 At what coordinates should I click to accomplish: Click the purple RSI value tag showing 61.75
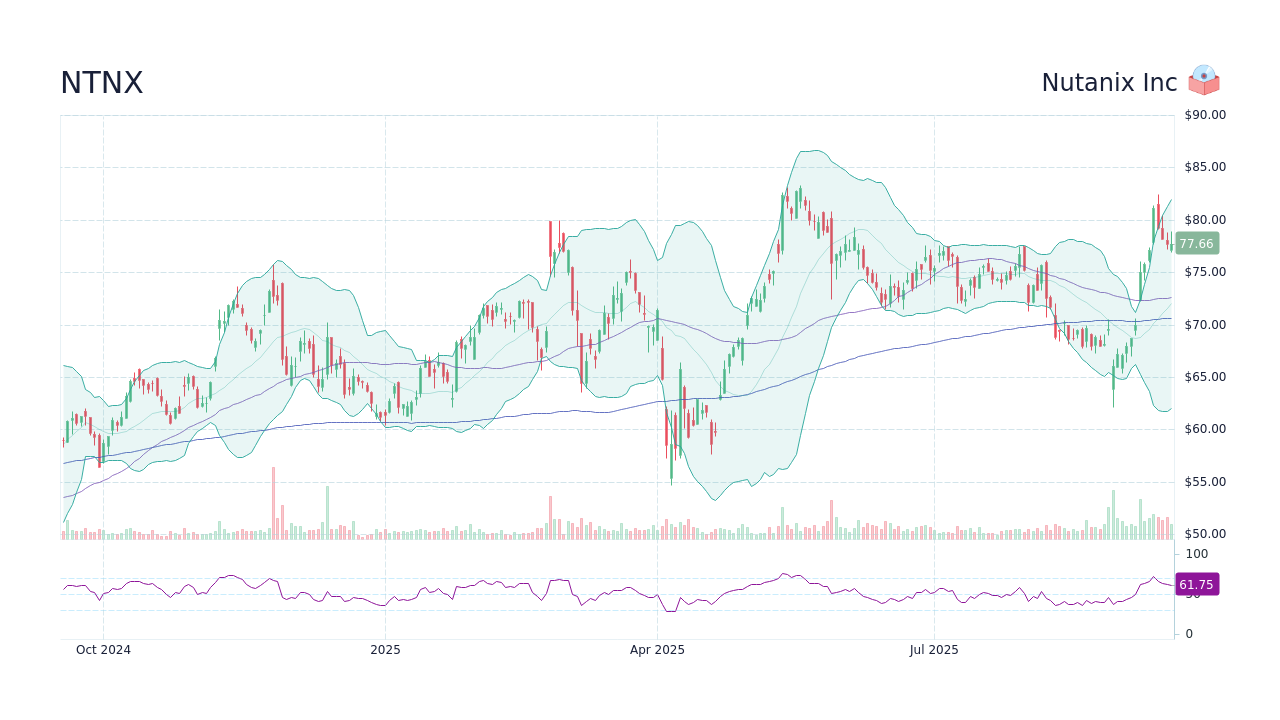(1196, 584)
